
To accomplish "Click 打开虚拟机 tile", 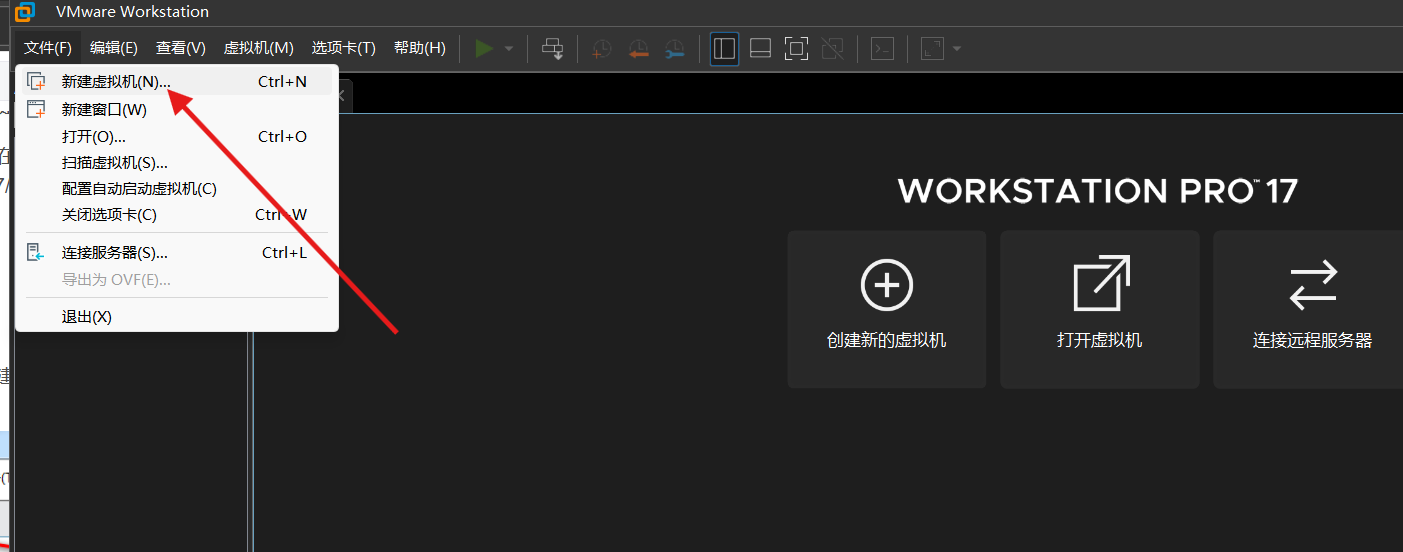I will pos(1100,310).
